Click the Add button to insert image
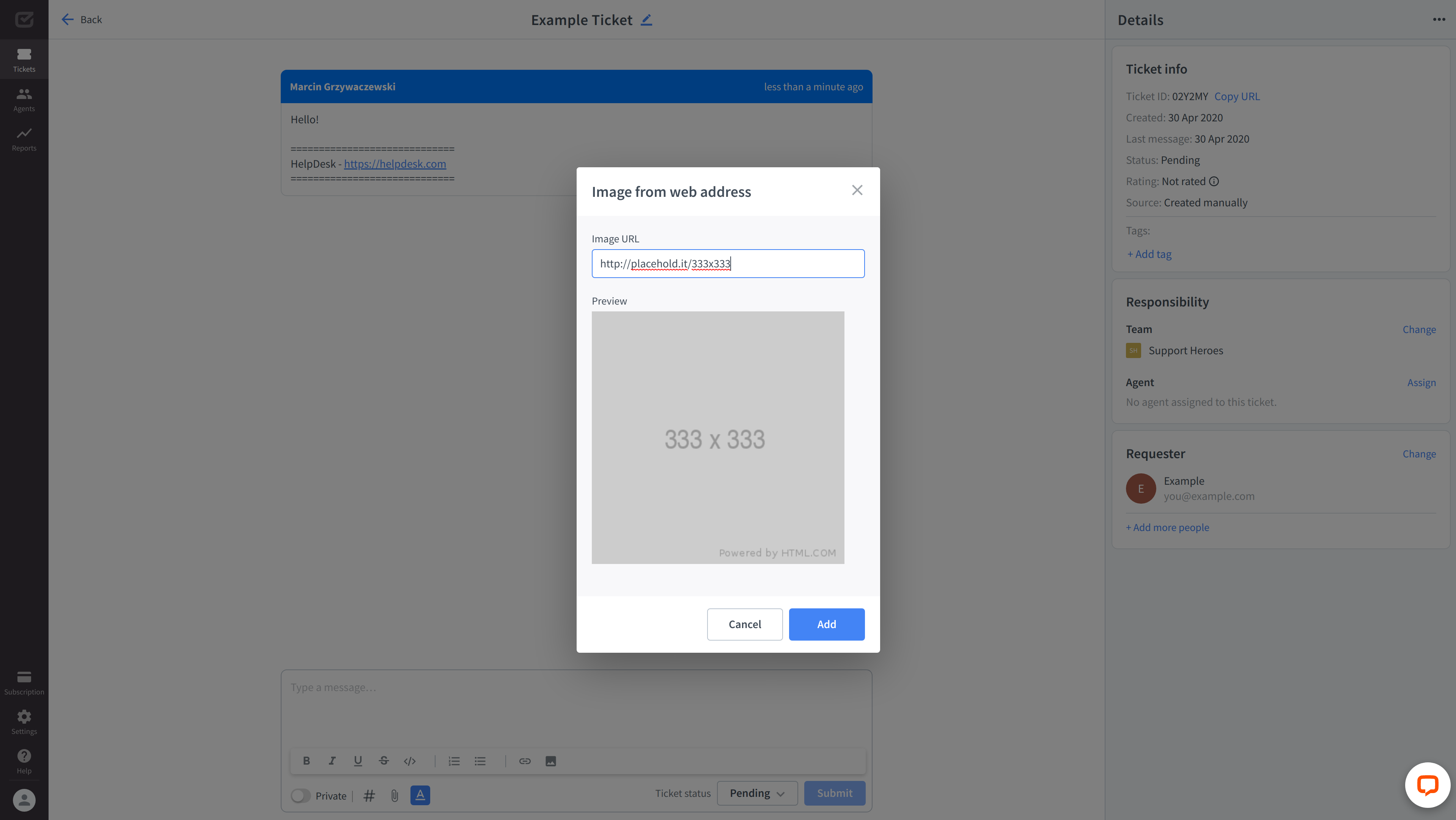 pyautogui.click(x=826, y=624)
